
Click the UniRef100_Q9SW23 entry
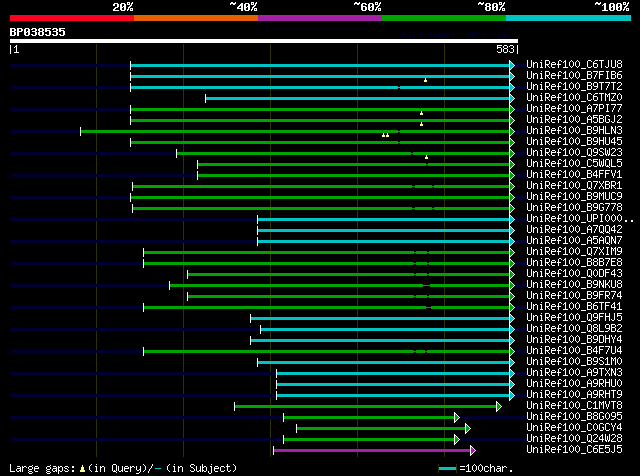(x=574, y=153)
